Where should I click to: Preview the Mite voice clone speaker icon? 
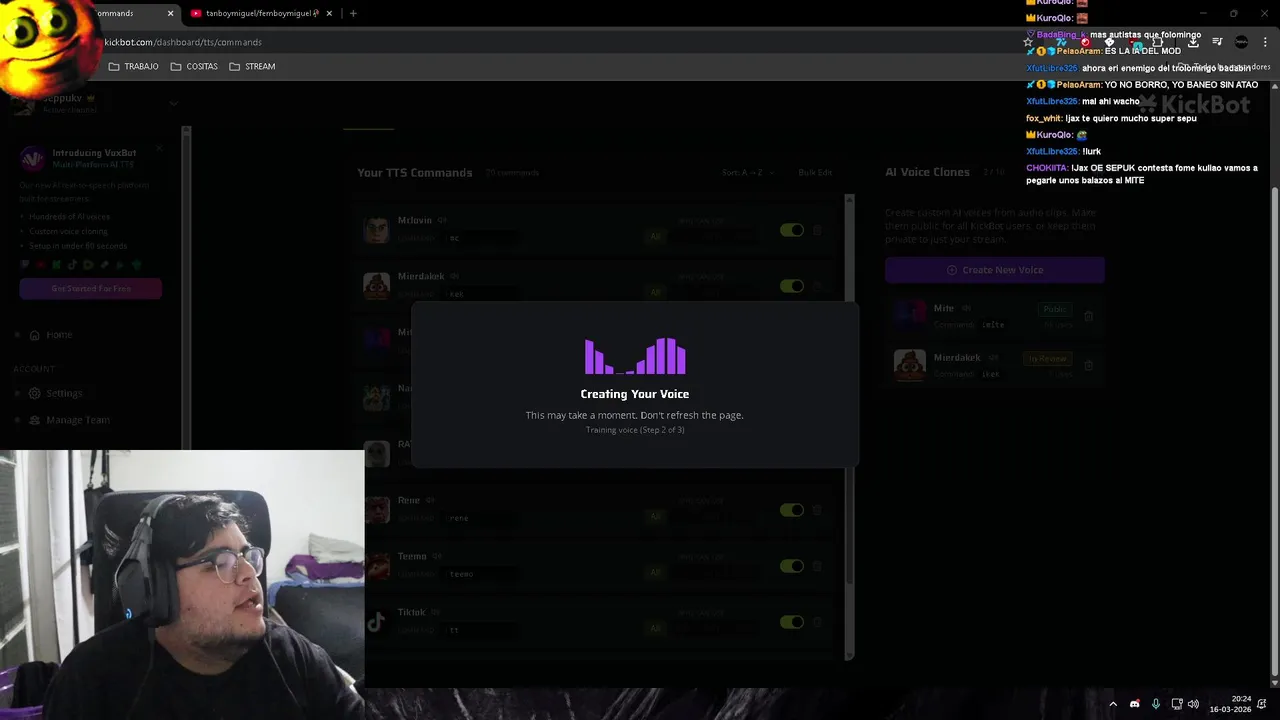point(966,308)
